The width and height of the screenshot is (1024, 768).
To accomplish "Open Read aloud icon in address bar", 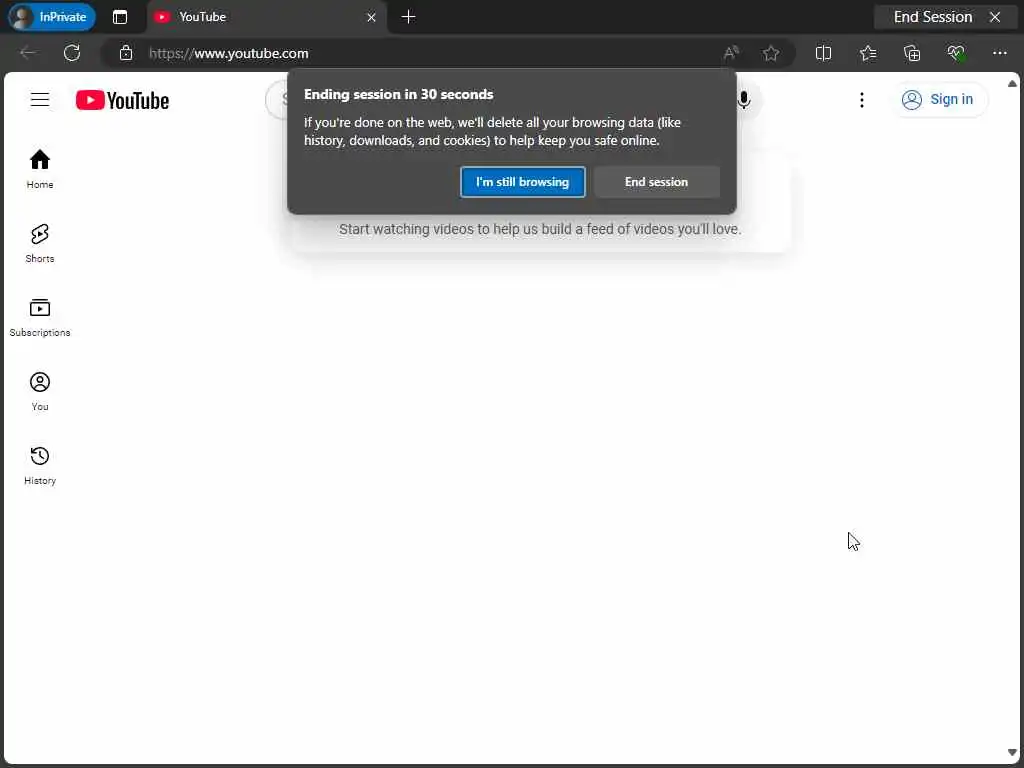I will 731,53.
